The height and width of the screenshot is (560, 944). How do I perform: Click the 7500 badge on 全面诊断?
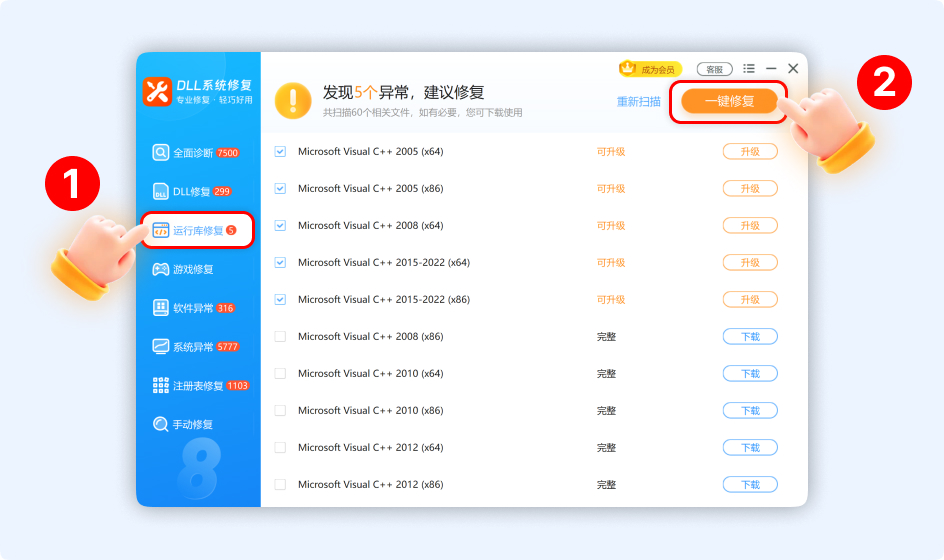(228, 153)
